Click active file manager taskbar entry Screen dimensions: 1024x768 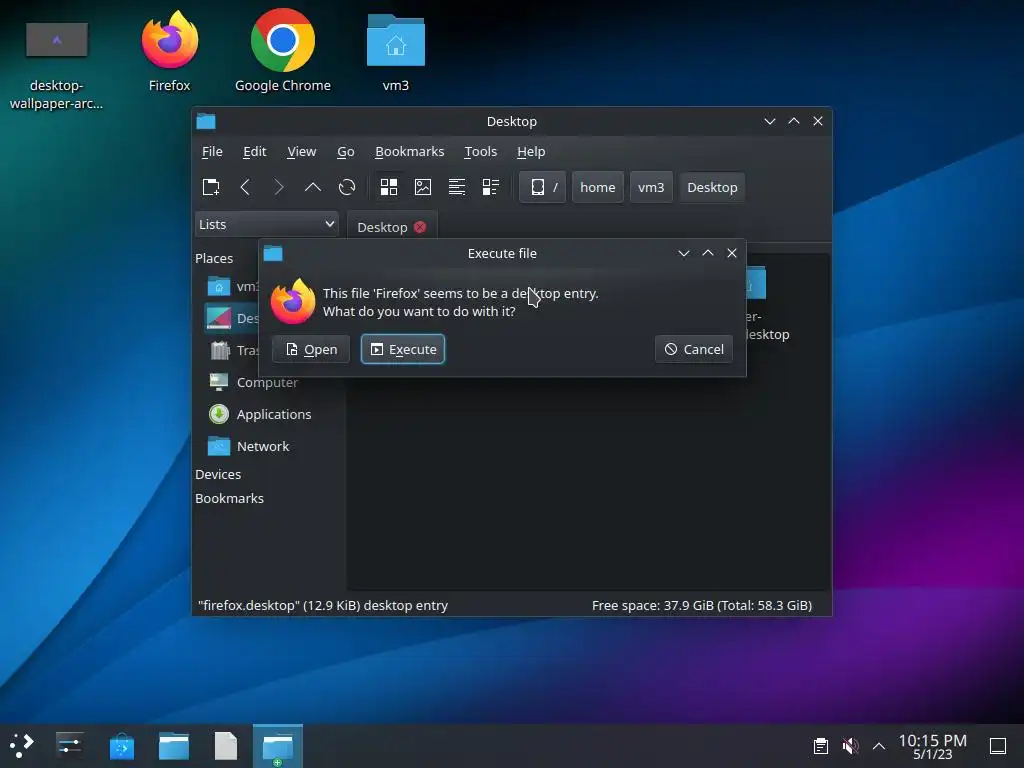coord(278,746)
